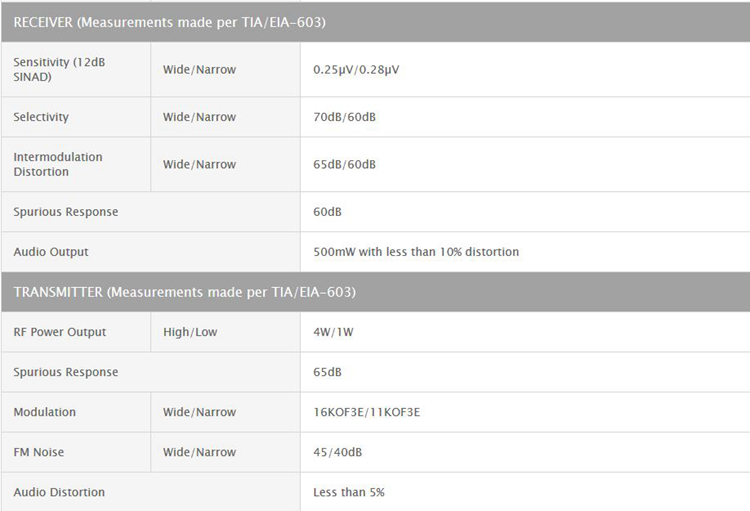Click the 60dB spurious response value

tap(327, 212)
